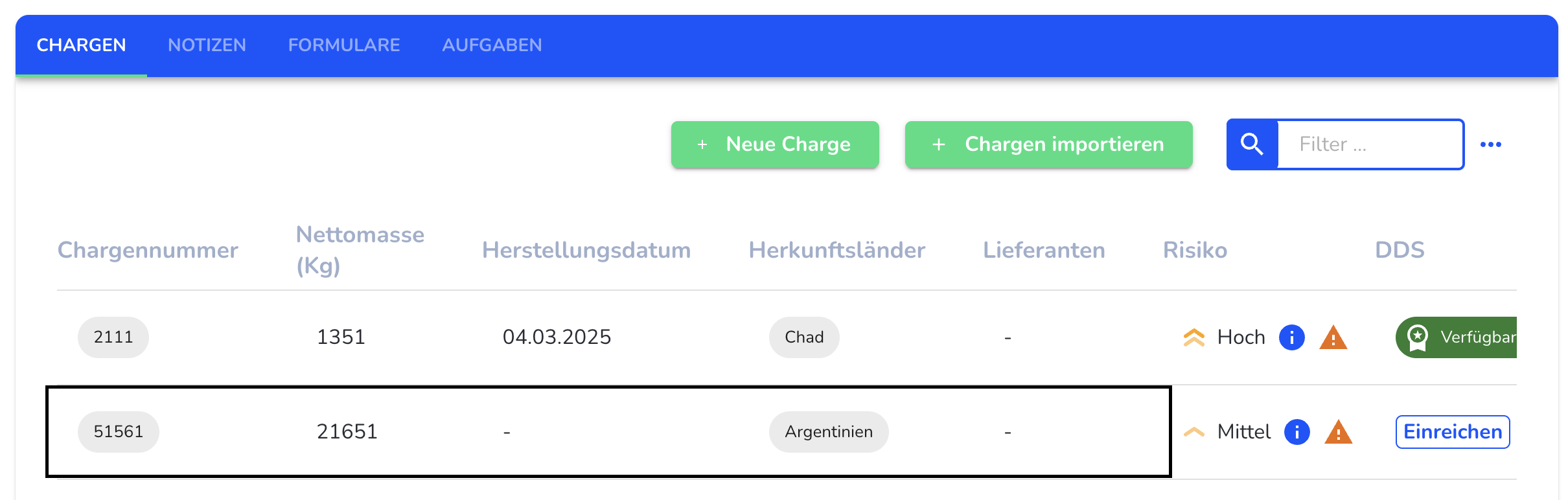
Task: Click warning triangle in the Hoch row
Action: point(1333,338)
